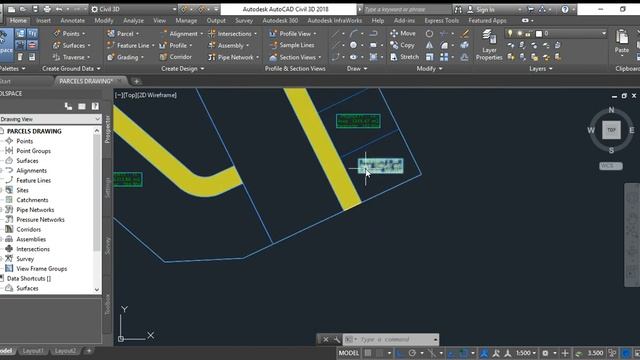This screenshot has width=640, height=360.
Task: Activate the Move command
Action: (x=402, y=33)
